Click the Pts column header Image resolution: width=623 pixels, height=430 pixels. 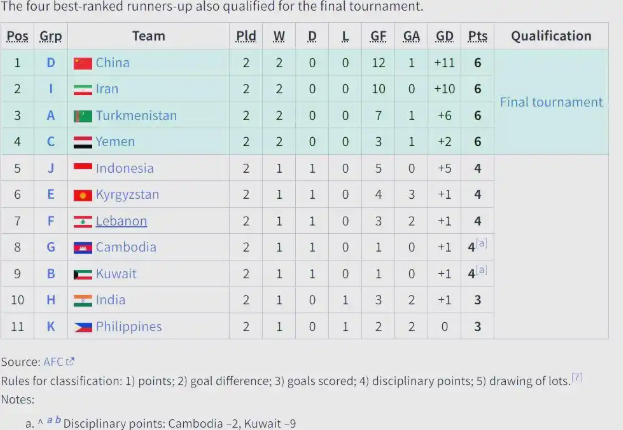pyautogui.click(x=478, y=36)
